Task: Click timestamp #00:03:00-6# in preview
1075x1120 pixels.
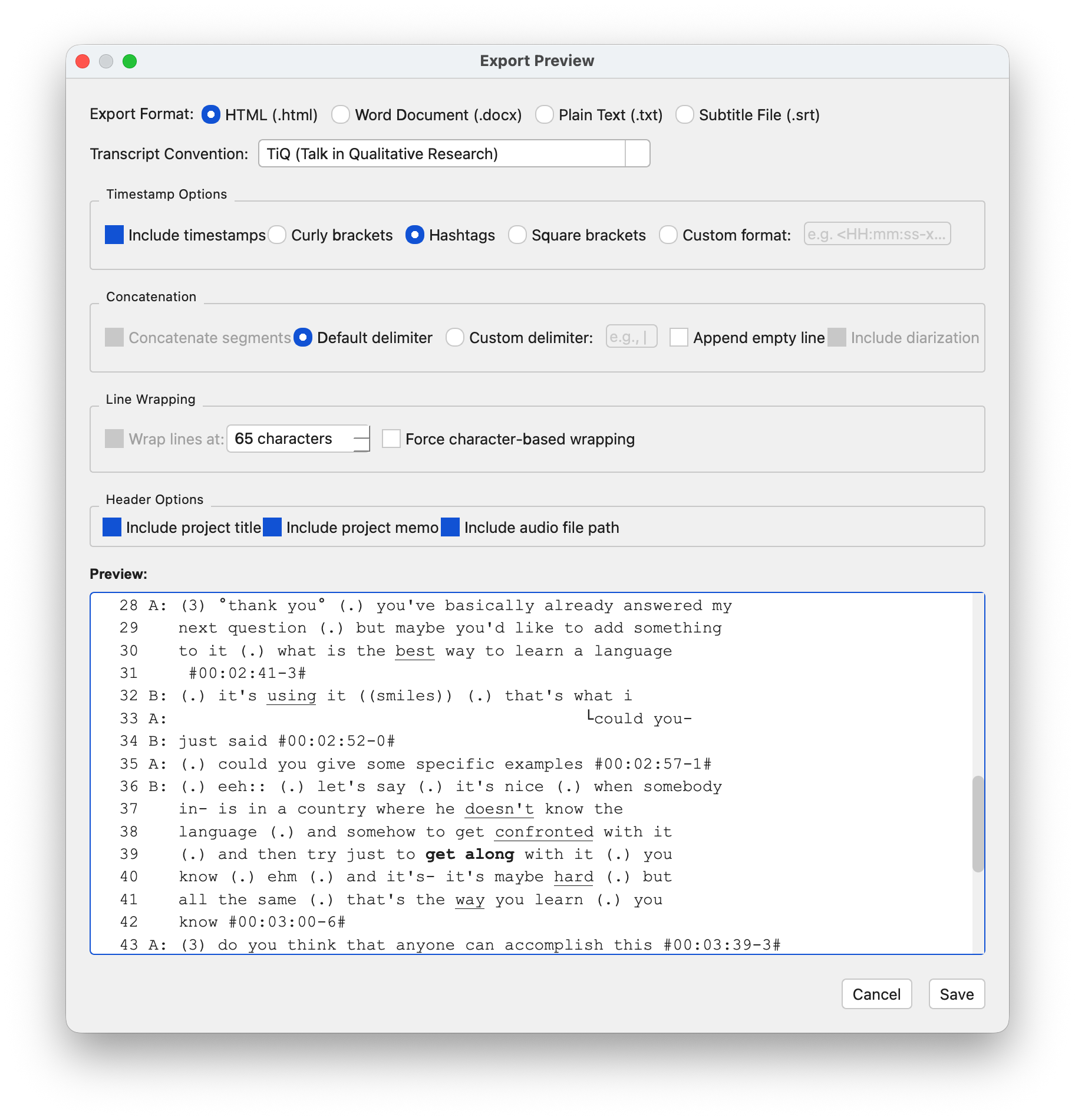Action: point(287,922)
